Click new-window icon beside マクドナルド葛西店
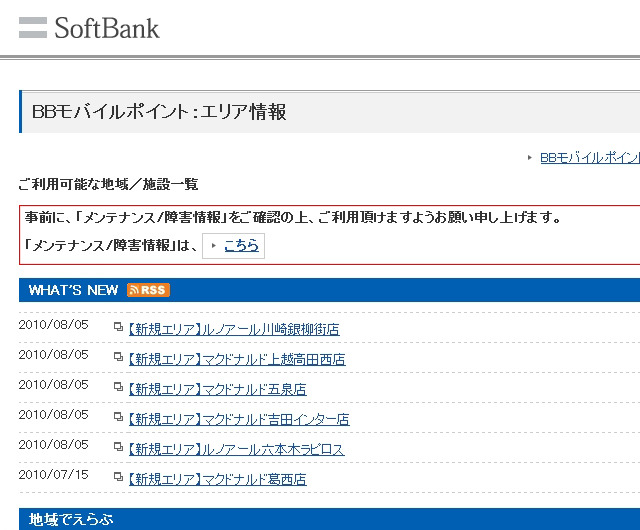 (x=118, y=476)
